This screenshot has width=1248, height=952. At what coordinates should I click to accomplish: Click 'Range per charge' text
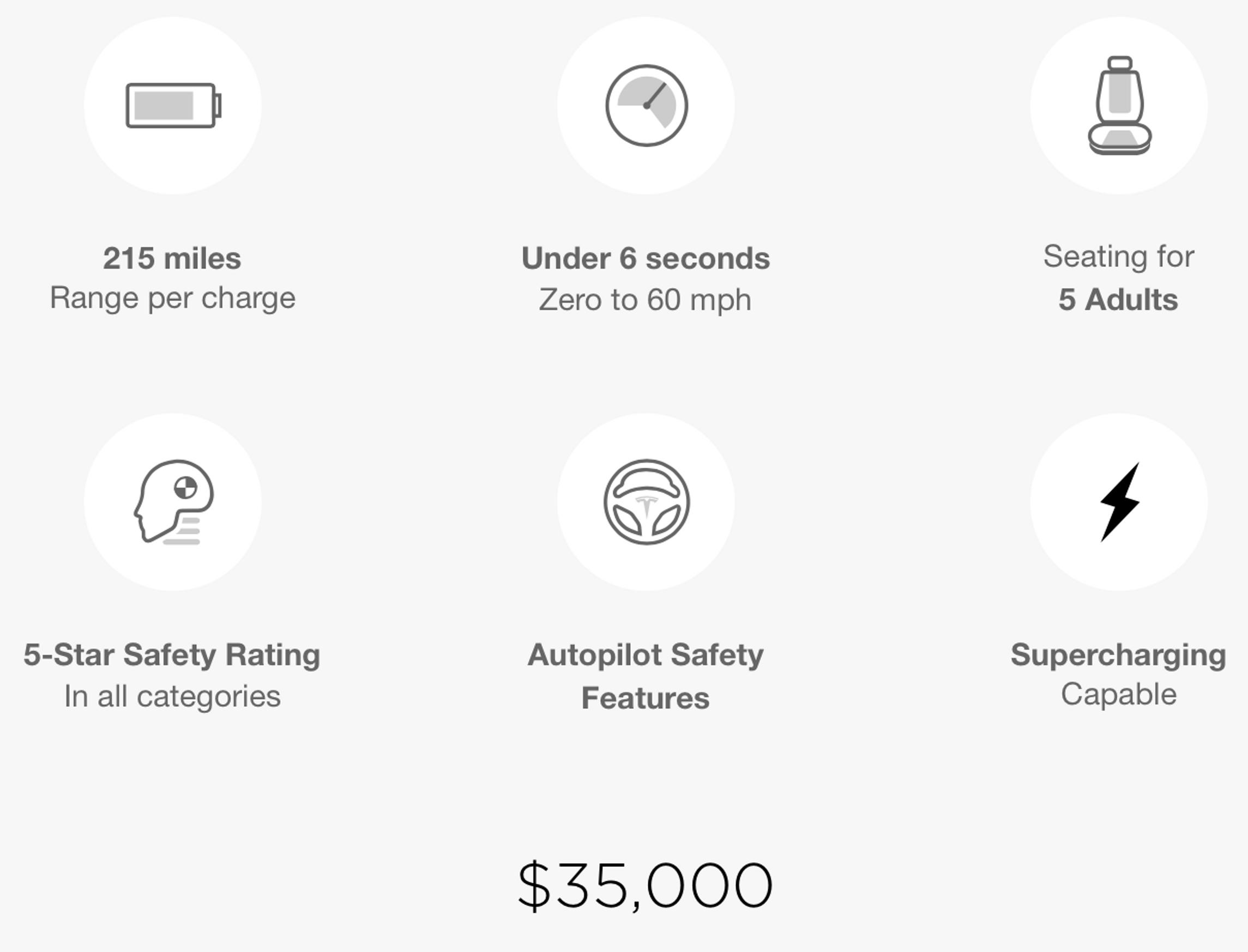(173, 299)
